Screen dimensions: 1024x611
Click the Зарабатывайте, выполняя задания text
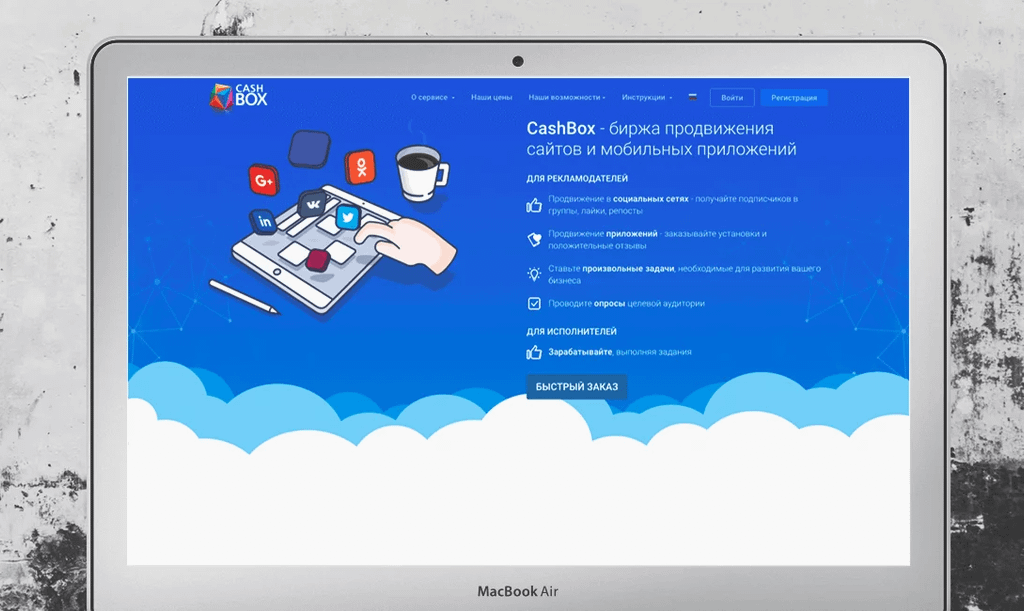pos(620,352)
